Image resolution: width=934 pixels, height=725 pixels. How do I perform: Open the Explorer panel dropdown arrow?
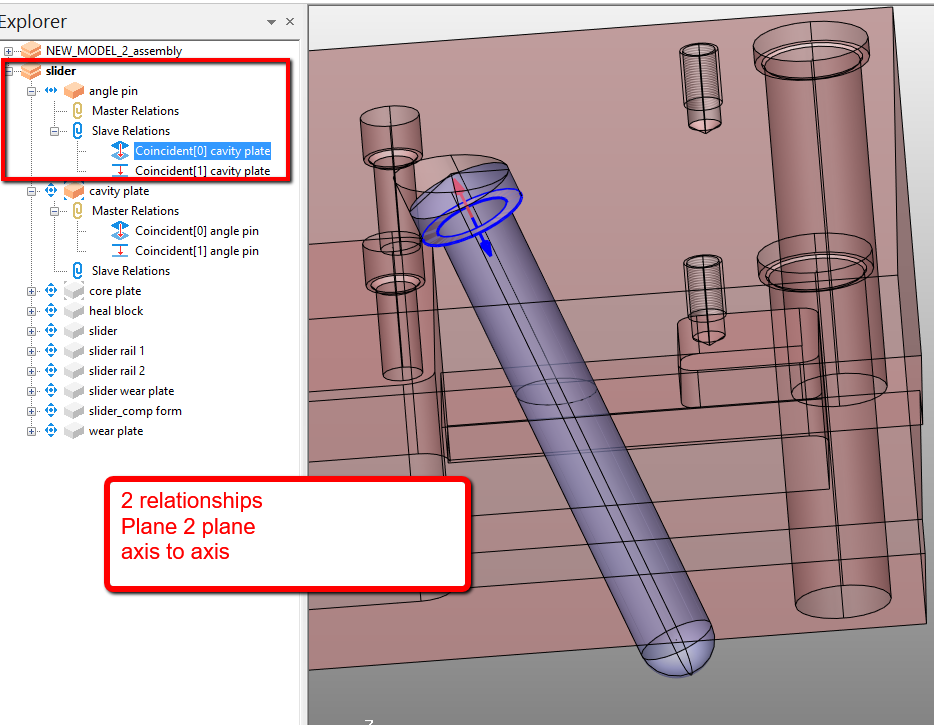(270, 21)
